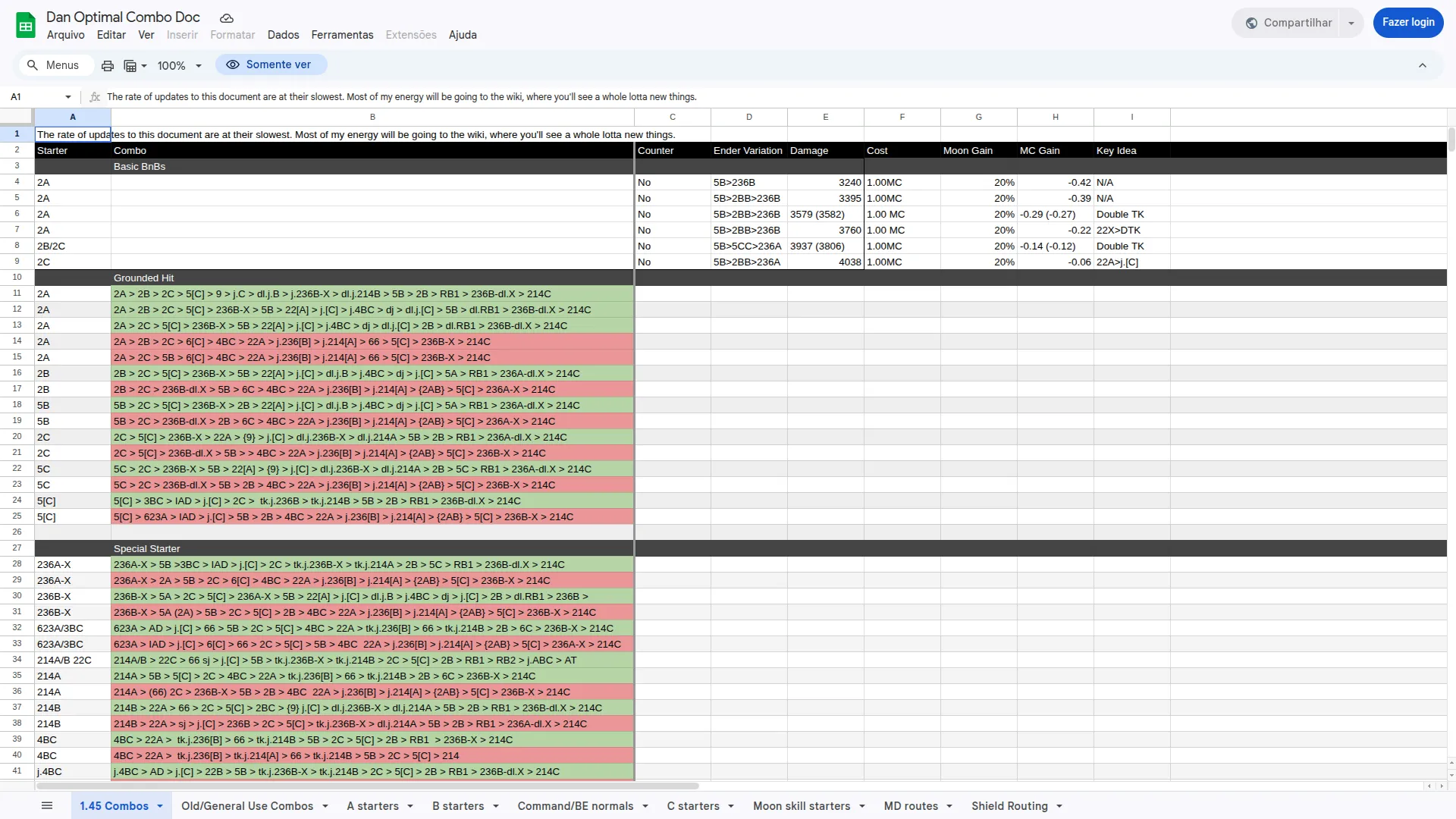
Task: Open the Dados menu
Action: pos(283,35)
